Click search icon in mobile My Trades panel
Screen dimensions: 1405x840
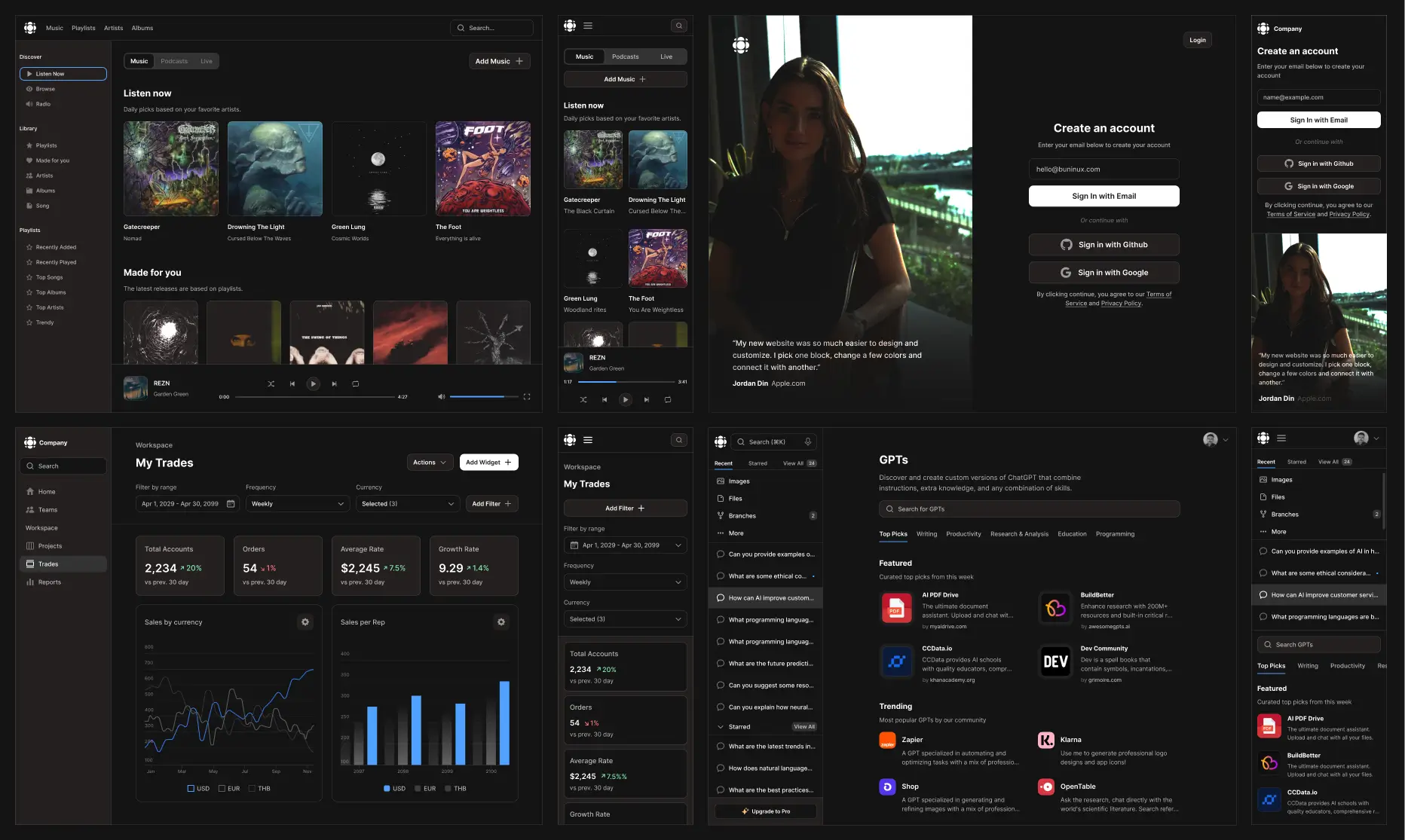(679, 440)
